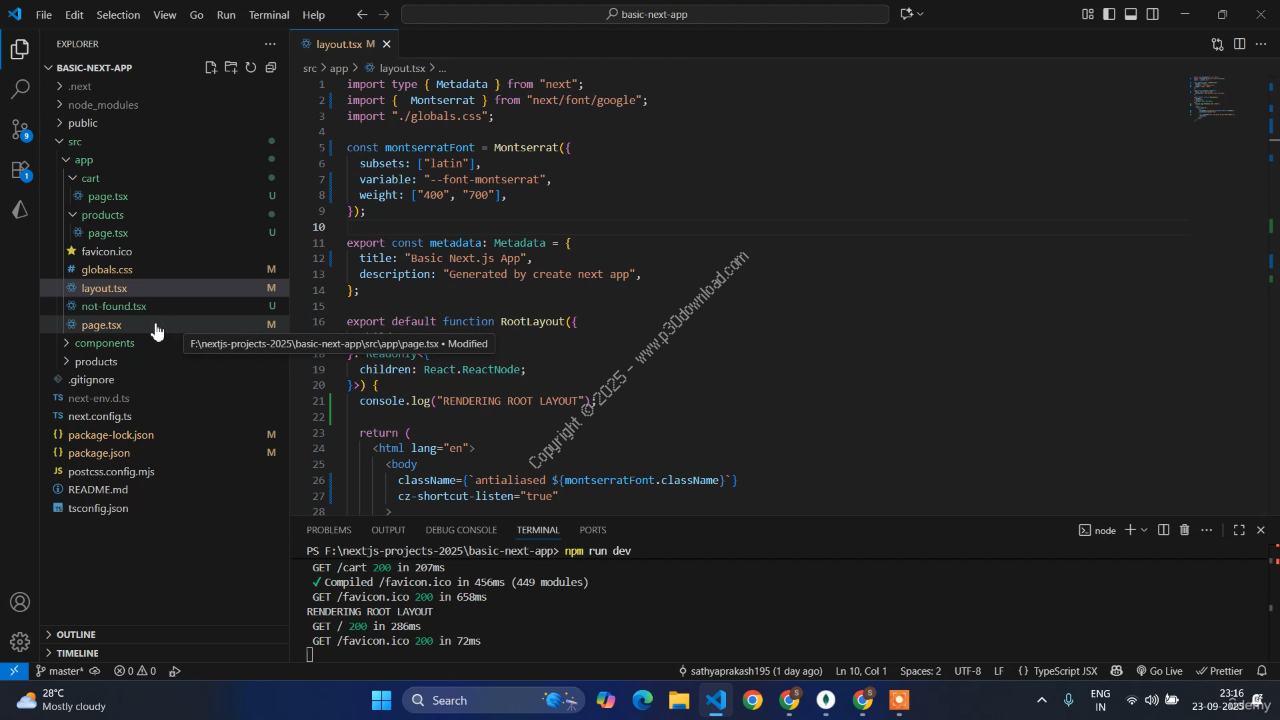Open the new terminal launch profile dropdown
The image size is (1280, 720).
[1145, 530]
